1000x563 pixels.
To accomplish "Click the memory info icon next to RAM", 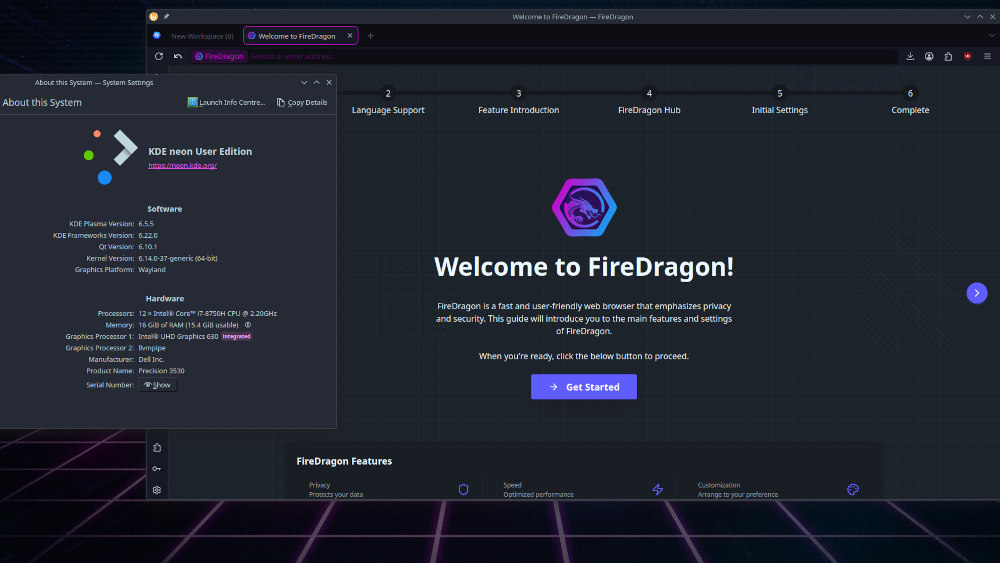I will coord(248,325).
